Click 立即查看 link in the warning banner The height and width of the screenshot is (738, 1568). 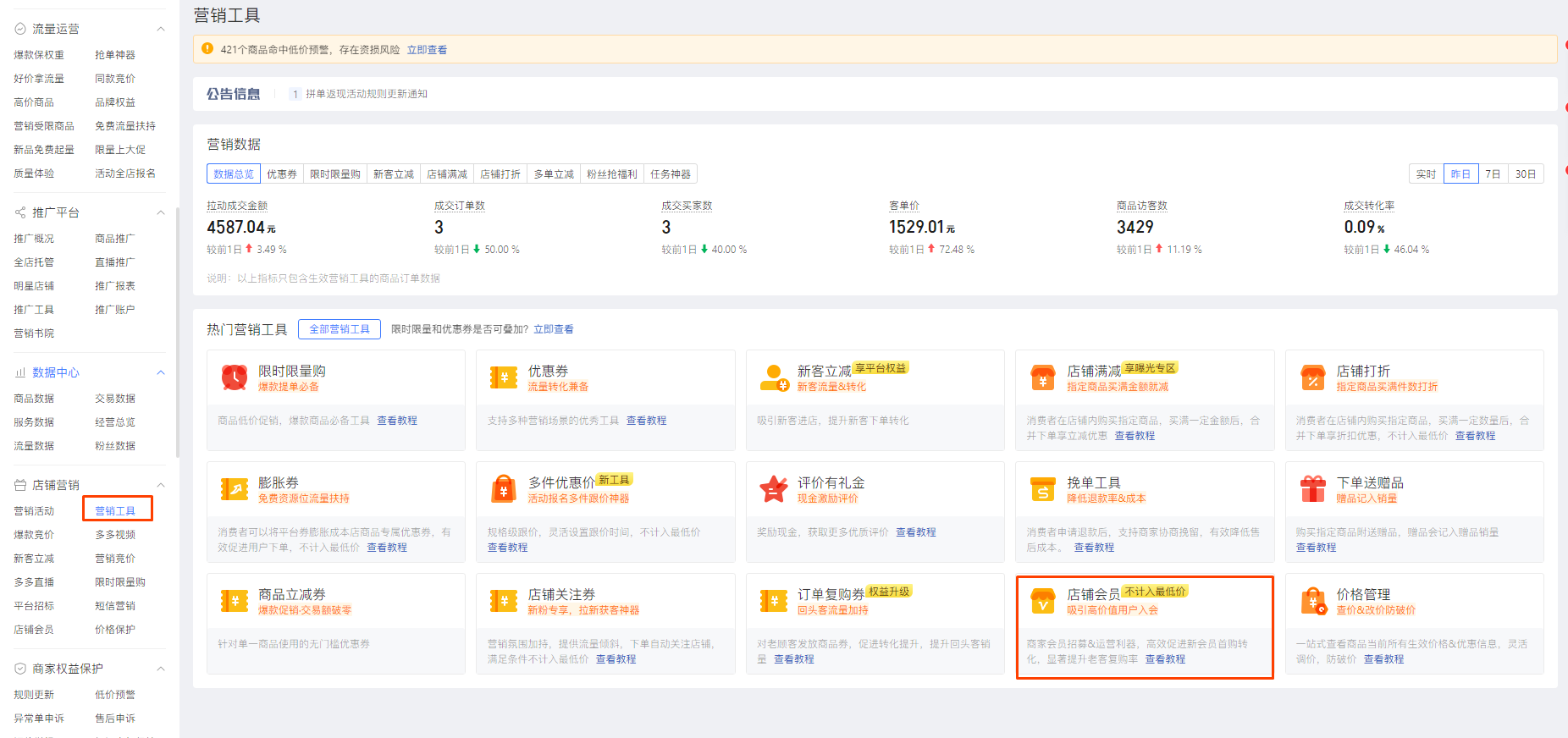[427, 50]
